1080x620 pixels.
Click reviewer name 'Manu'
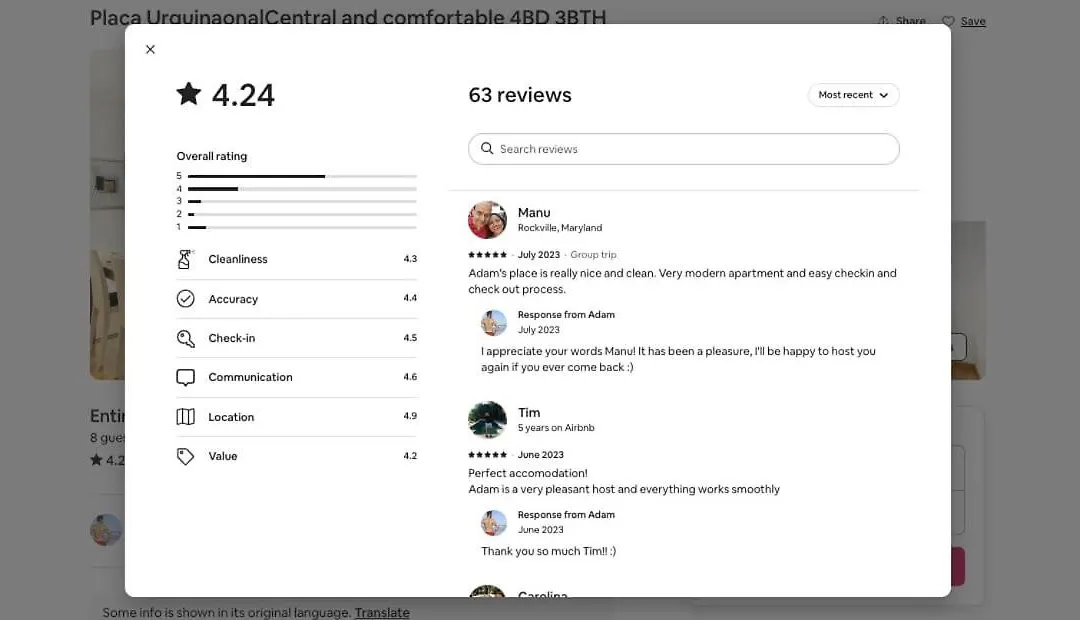(x=534, y=213)
